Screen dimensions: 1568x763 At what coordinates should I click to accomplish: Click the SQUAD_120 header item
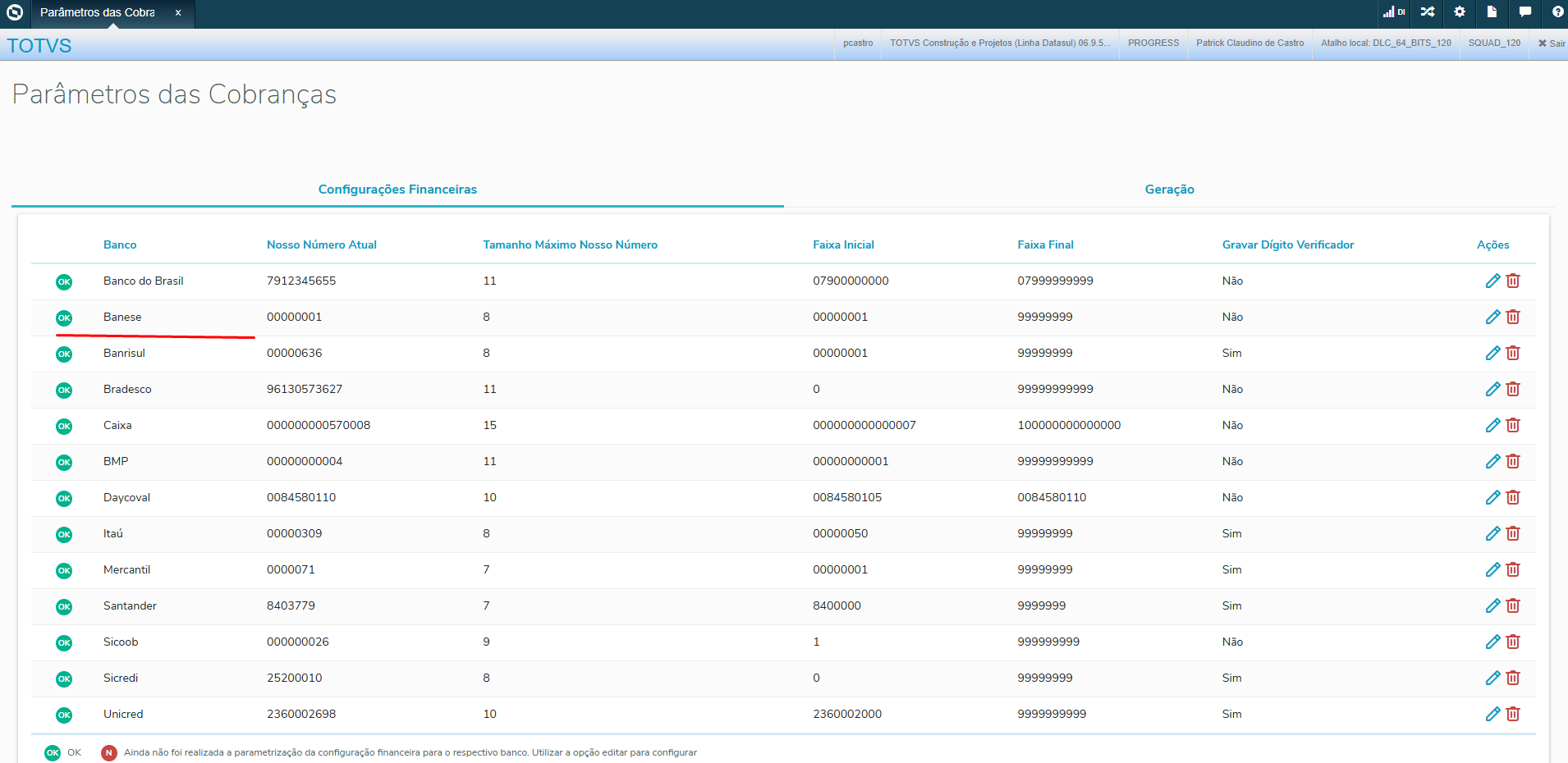tap(1494, 43)
